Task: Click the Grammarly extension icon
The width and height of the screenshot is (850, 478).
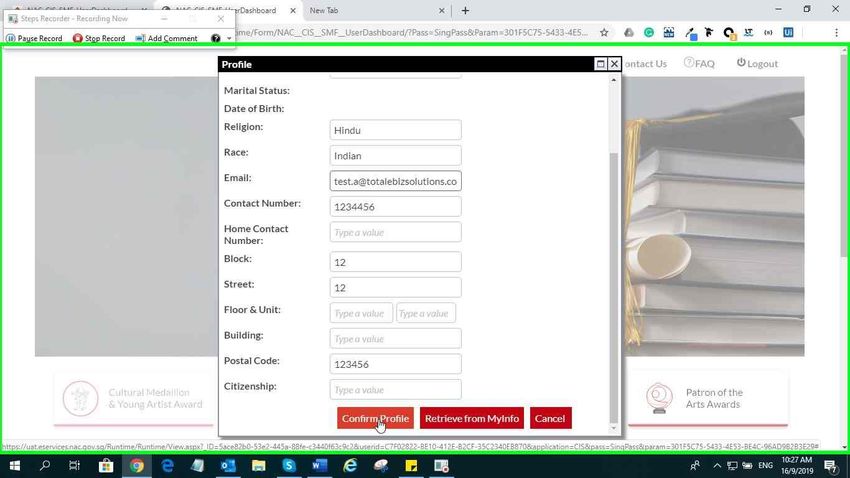Action: 649,33
